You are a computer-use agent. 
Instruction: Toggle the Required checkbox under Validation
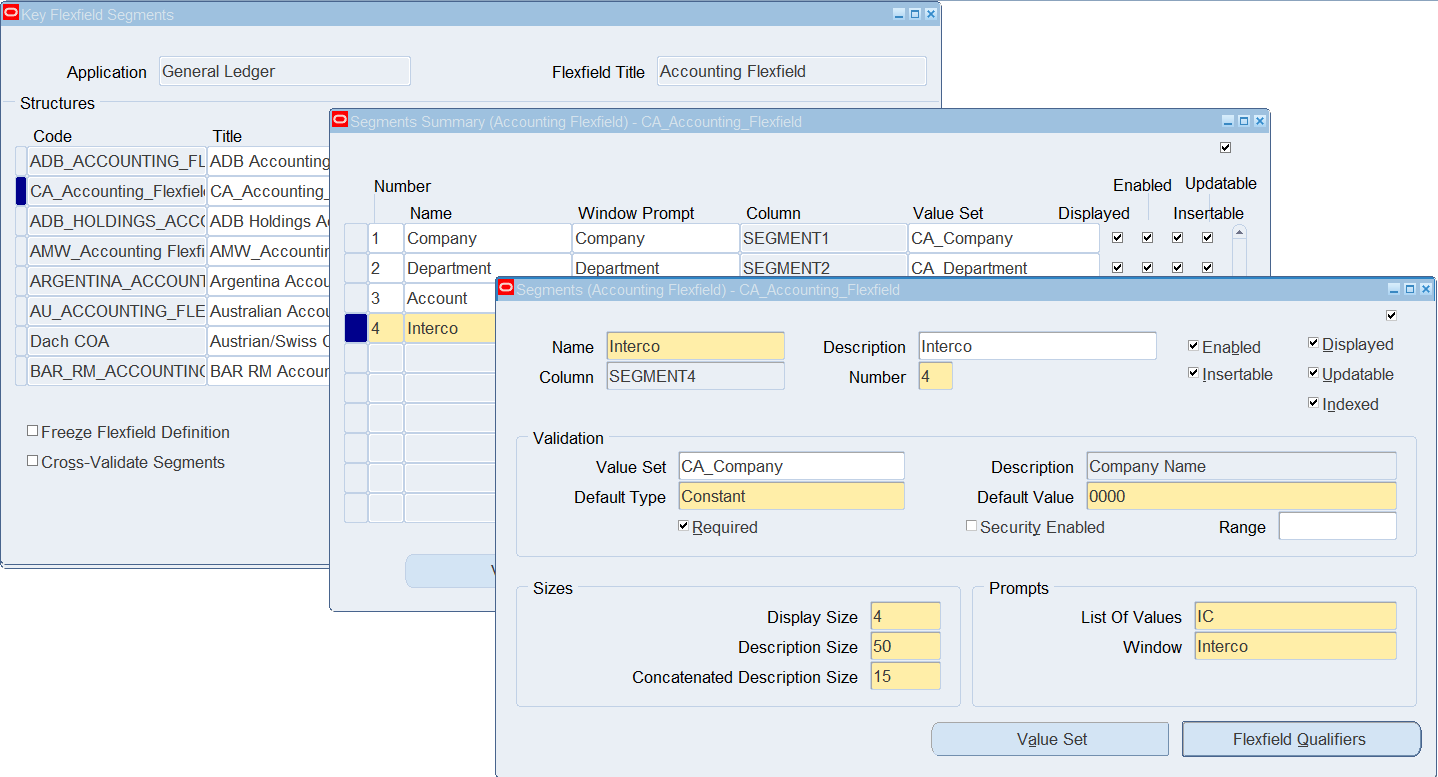684,526
